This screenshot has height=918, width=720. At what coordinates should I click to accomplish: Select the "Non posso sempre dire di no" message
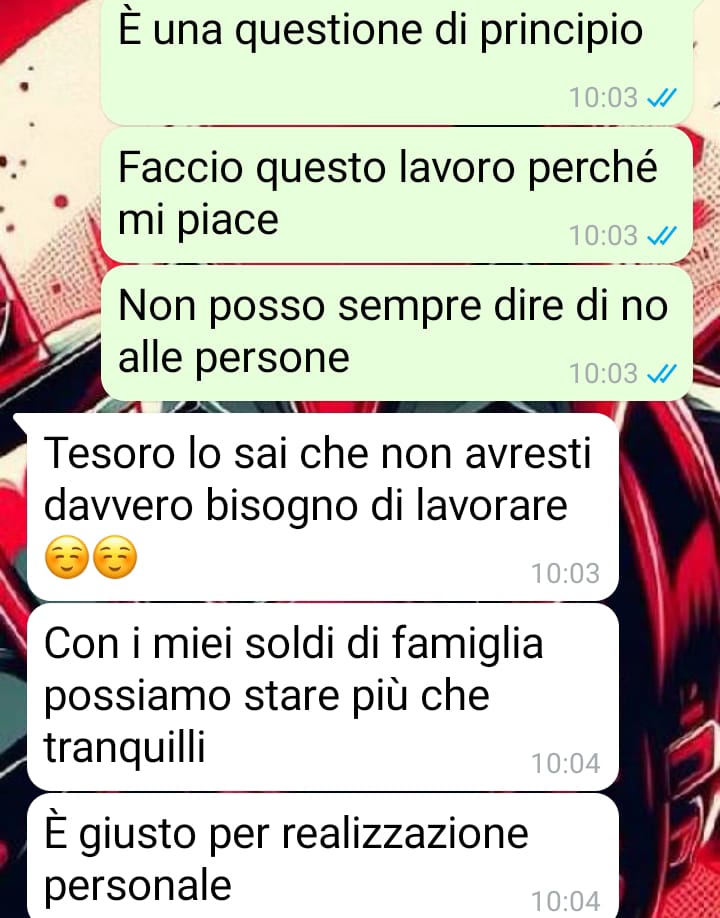396,333
